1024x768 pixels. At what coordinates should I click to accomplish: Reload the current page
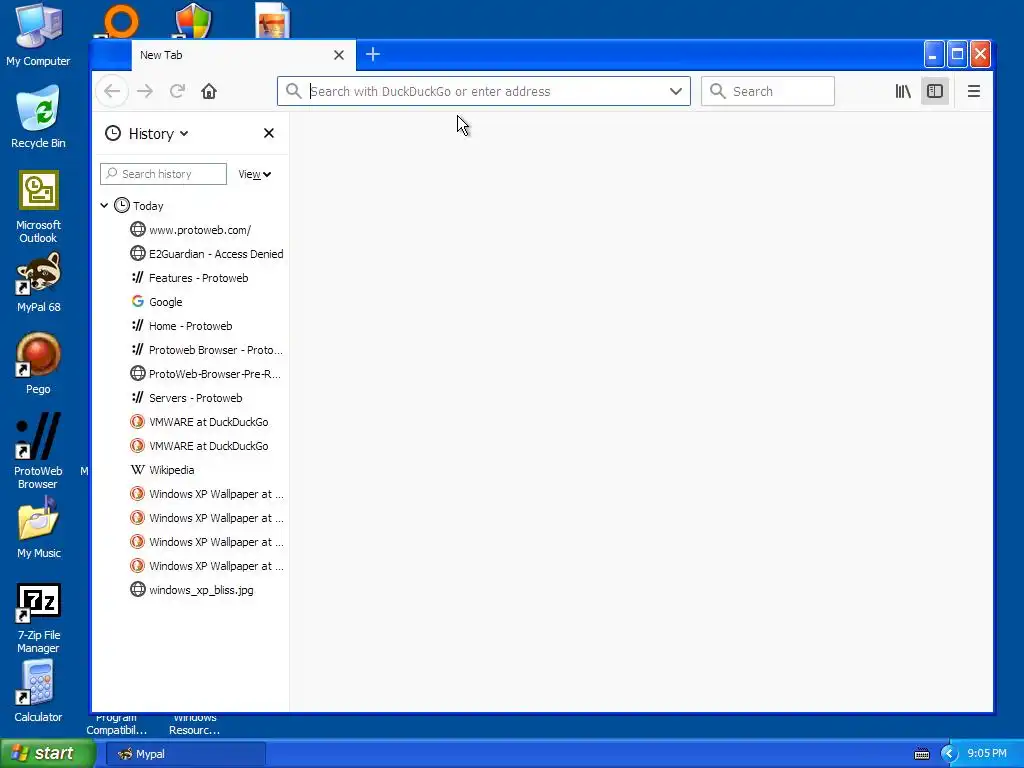click(177, 91)
